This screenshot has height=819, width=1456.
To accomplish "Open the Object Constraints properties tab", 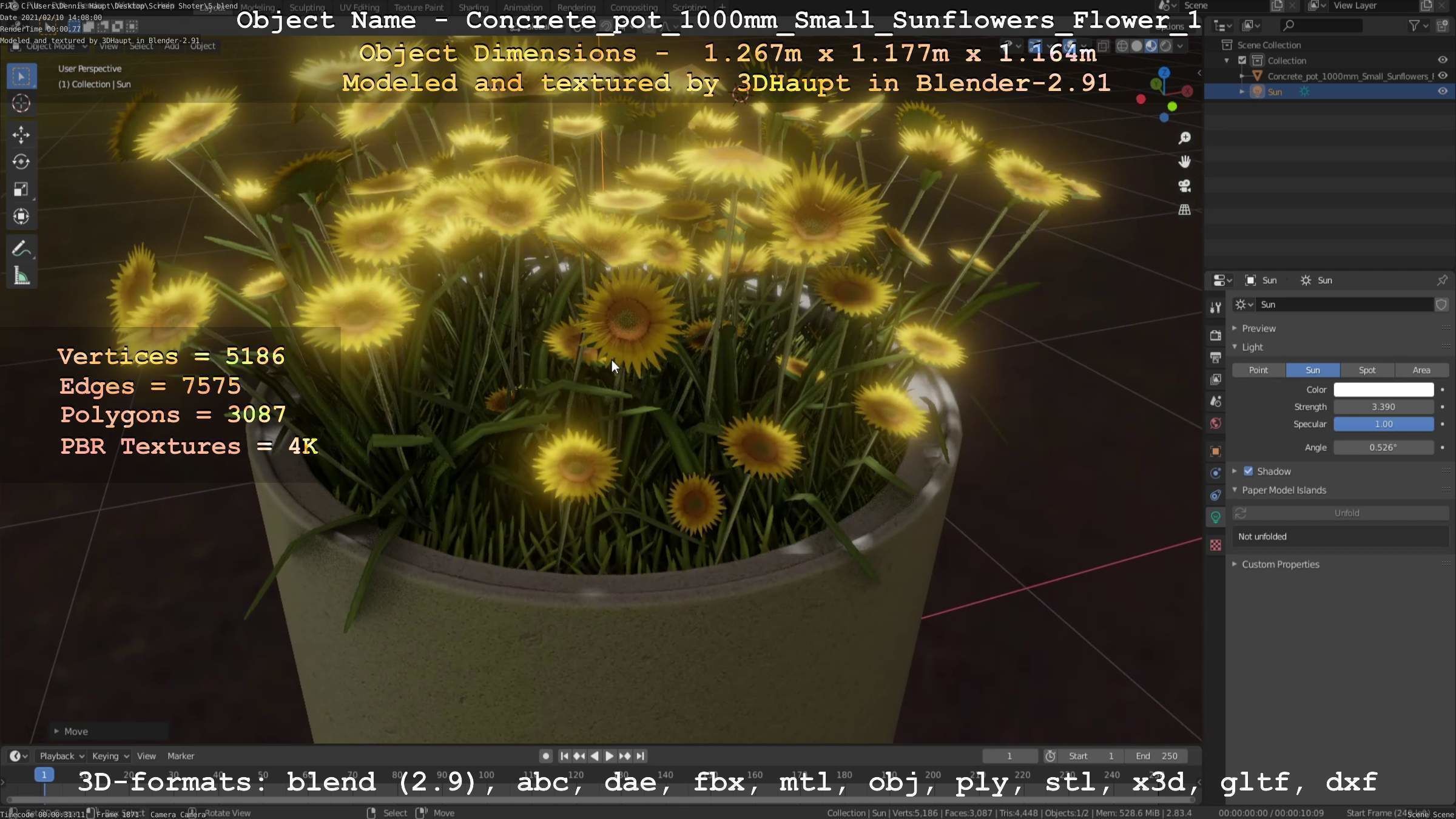I will 1215,495.
